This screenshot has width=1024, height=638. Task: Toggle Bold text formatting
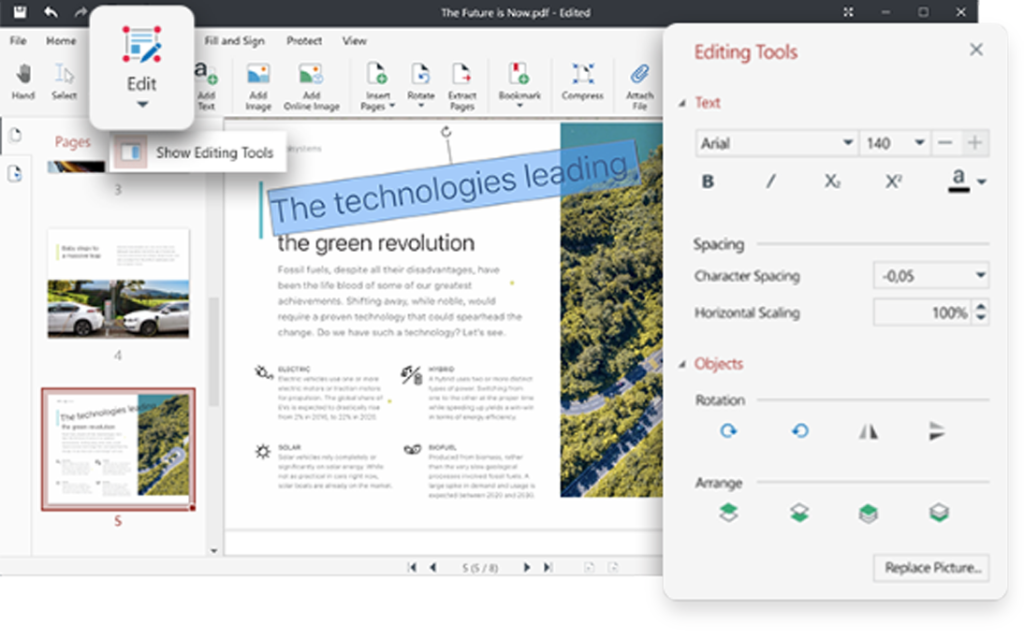click(708, 181)
